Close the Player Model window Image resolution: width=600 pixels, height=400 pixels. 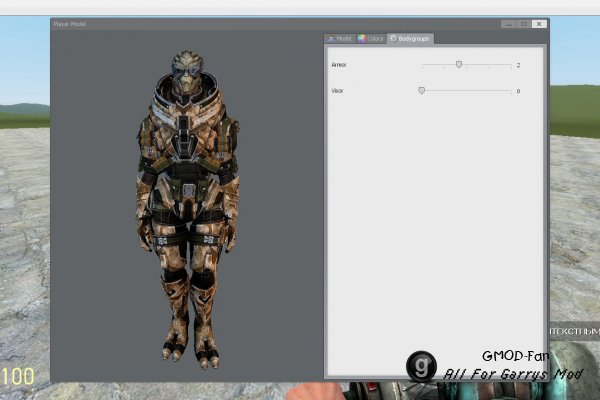539,24
